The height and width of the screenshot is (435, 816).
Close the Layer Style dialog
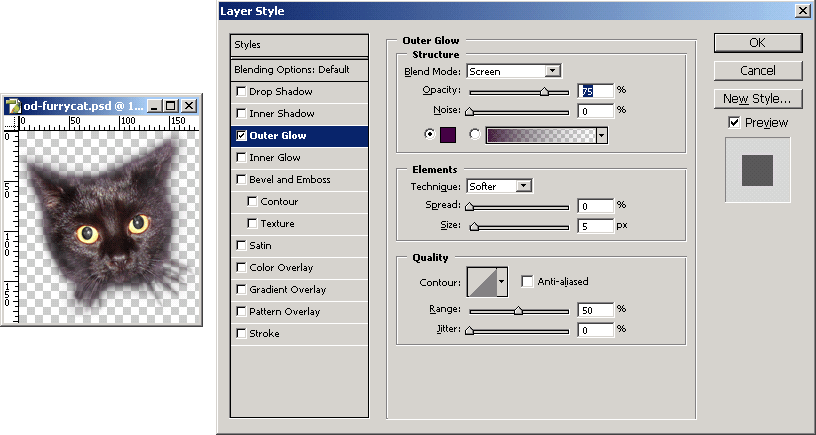tap(803, 10)
